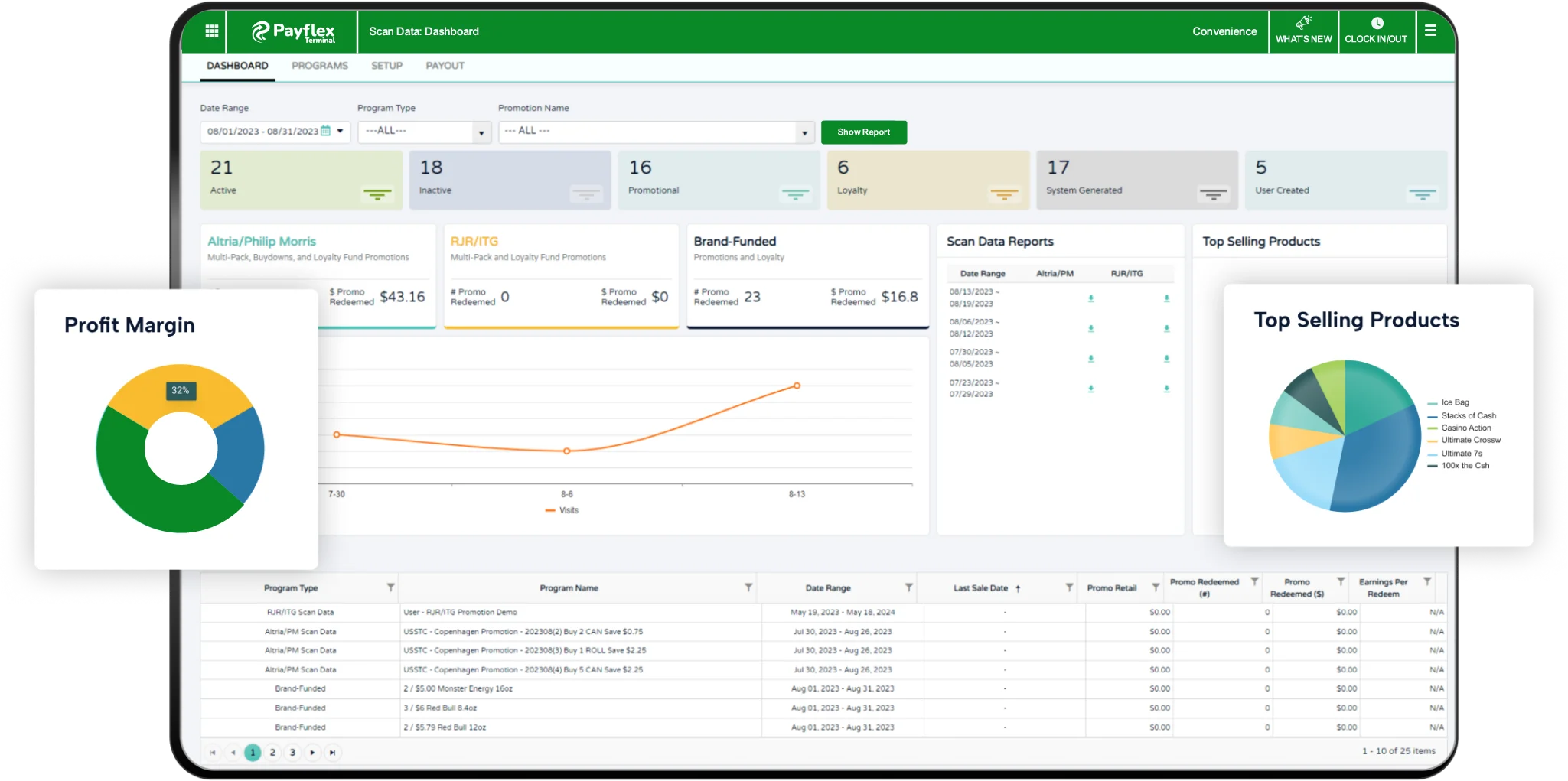The width and height of the screenshot is (1568, 781).
Task: Select row '2 / $5.00 Monster Energy 16oz'
Action: 823,689
